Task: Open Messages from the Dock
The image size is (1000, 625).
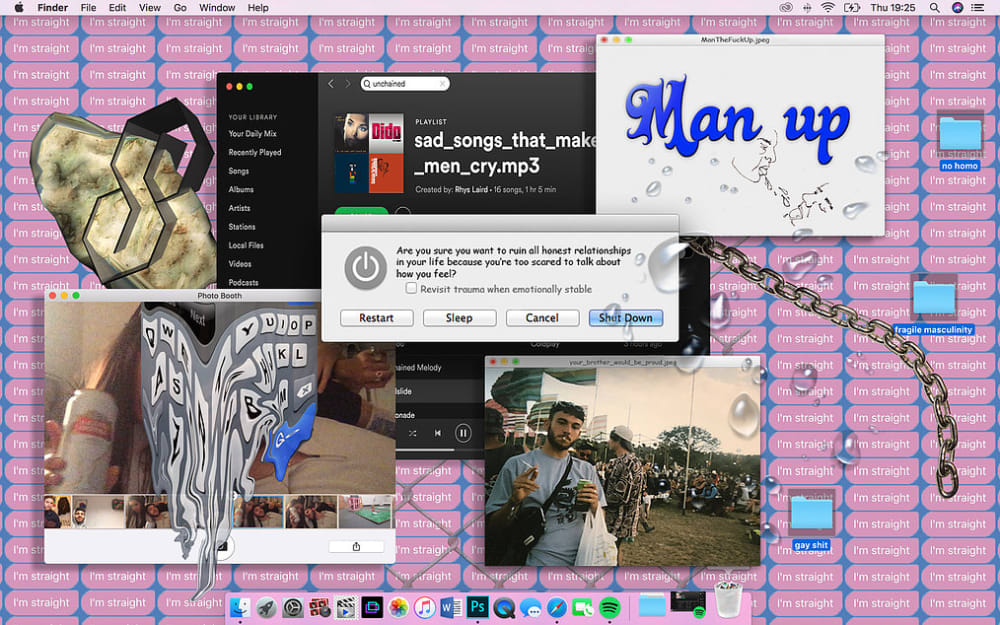Action: click(x=531, y=608)
